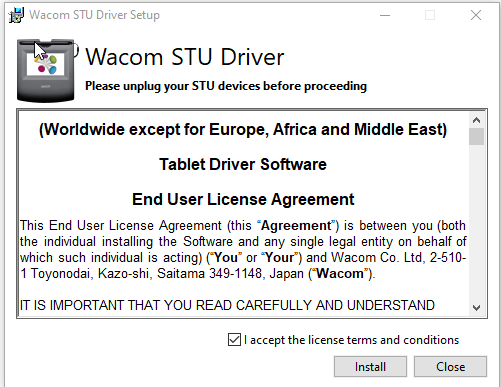Click the disabled maximize window button

[x=430, y=15]
